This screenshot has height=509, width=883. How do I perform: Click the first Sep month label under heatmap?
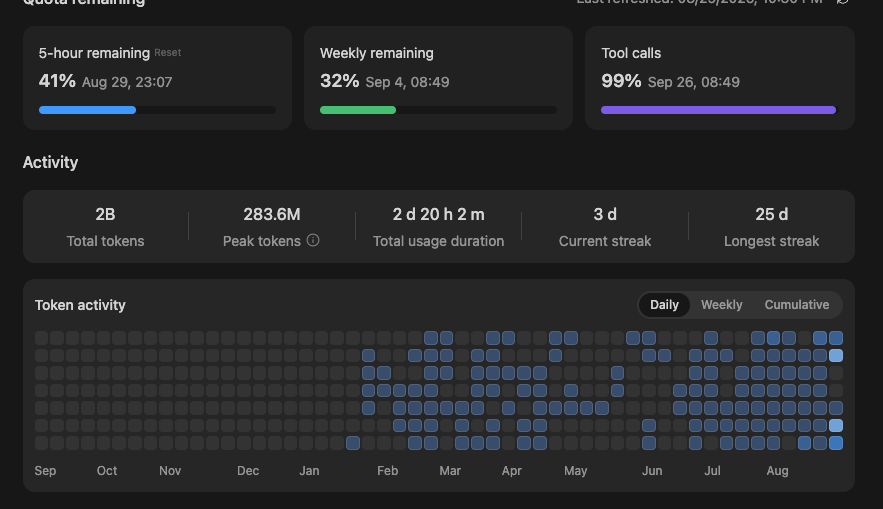coord(45,471)
